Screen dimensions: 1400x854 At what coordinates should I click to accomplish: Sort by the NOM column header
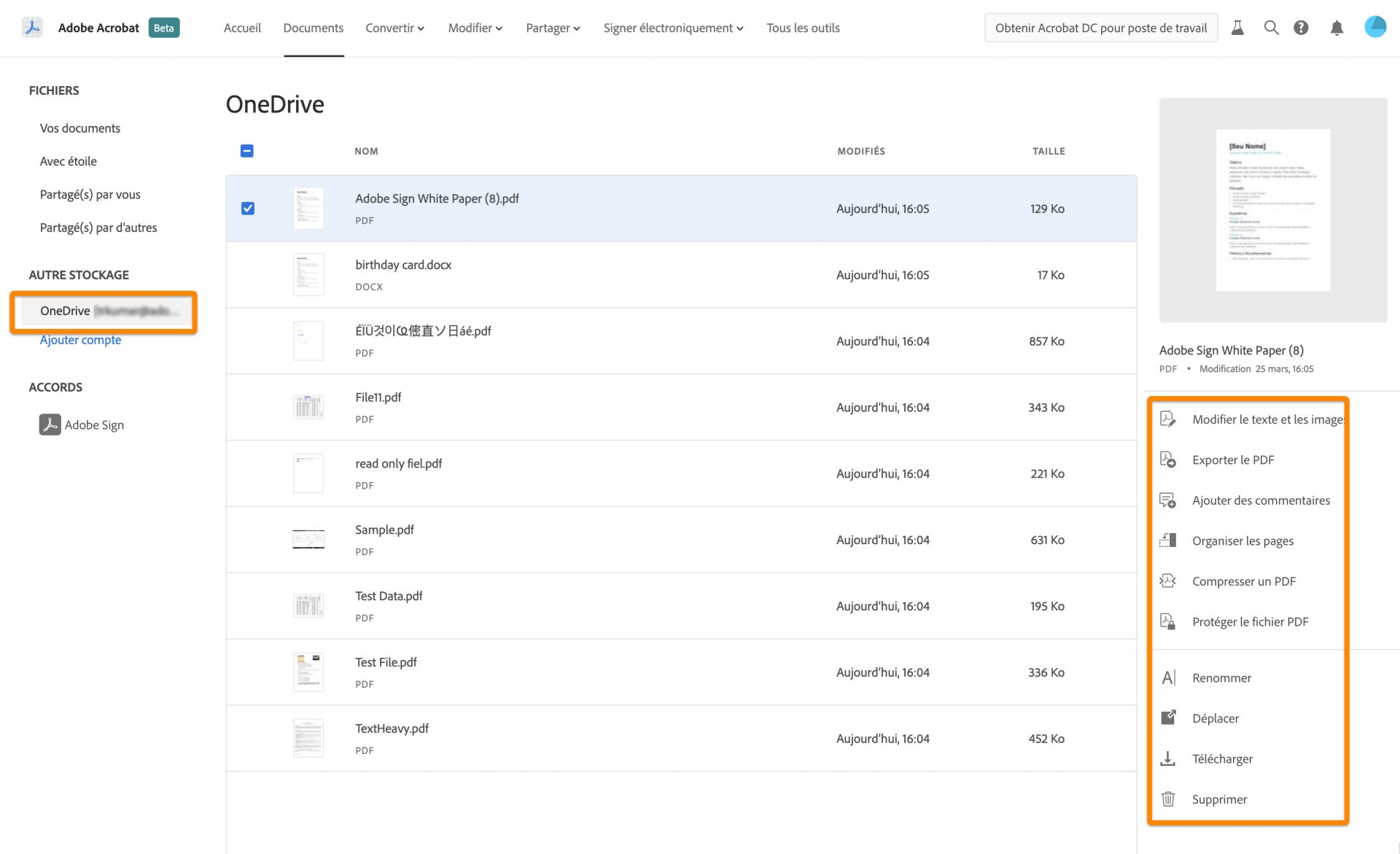coord(366,151)
